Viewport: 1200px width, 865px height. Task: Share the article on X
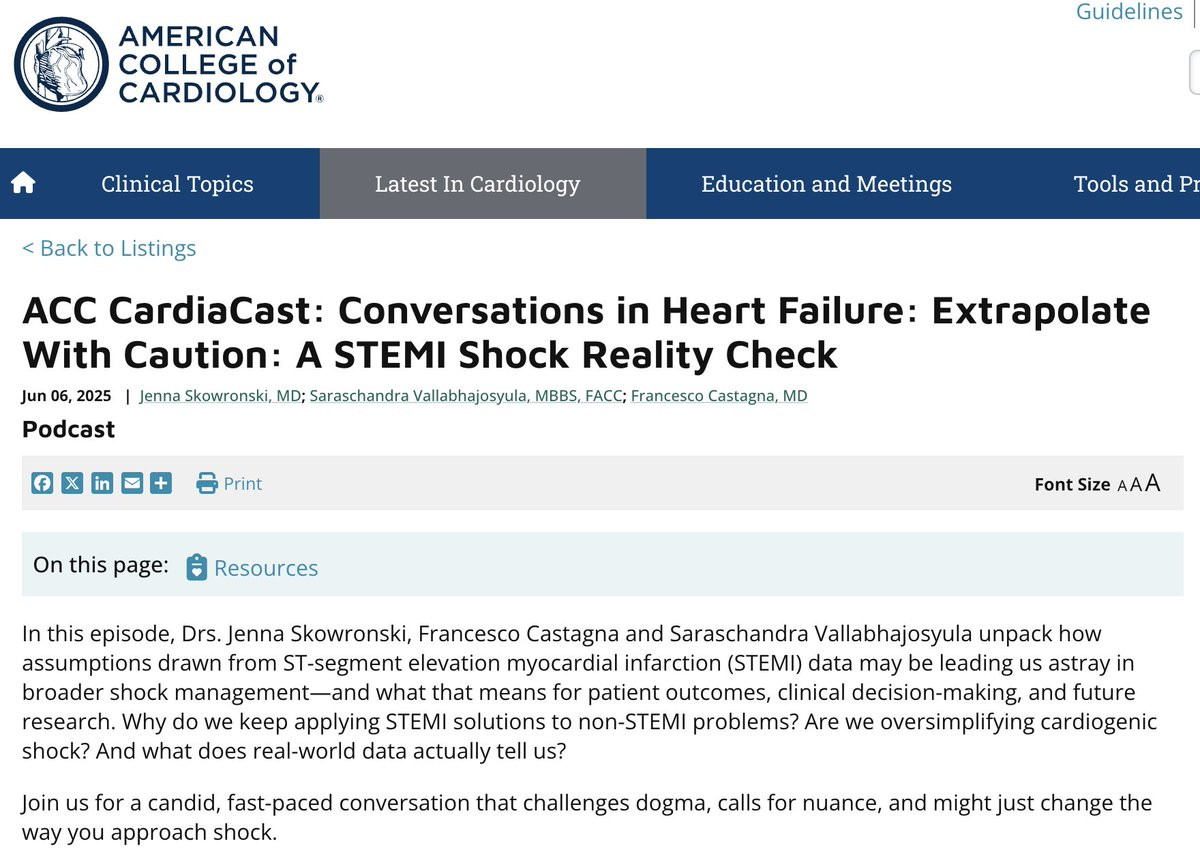pos(72,484)
